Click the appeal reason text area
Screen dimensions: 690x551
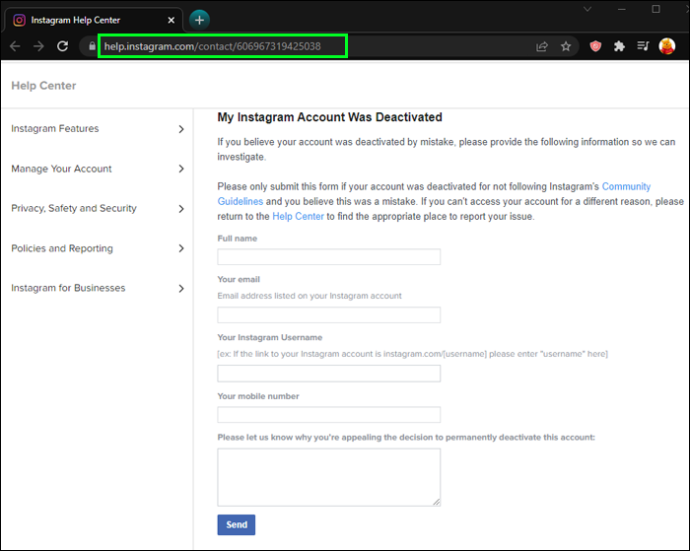point(329,478)
